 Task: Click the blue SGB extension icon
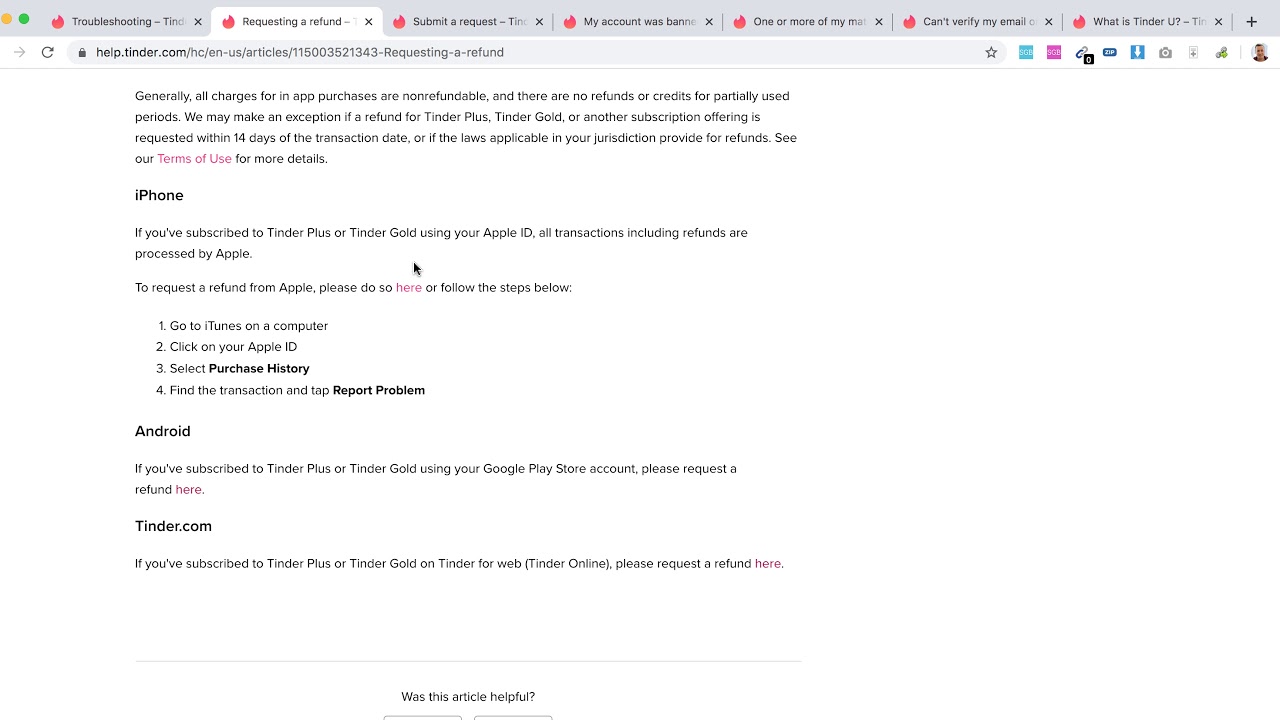pyautogui.click(x=1026, y=52)
